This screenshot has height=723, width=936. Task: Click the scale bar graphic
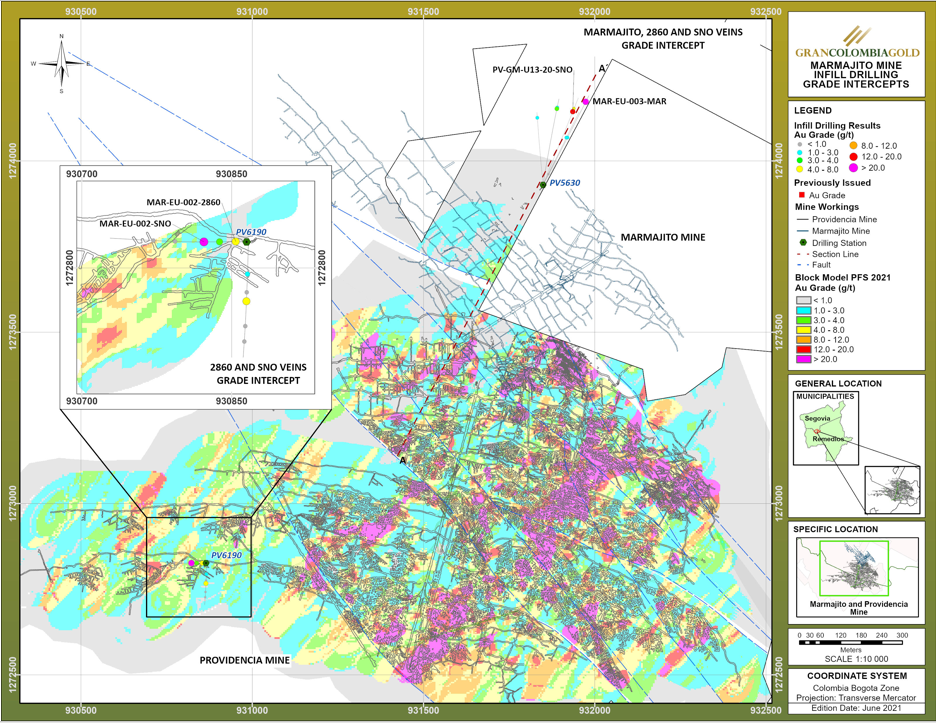(x=853, y=643)
